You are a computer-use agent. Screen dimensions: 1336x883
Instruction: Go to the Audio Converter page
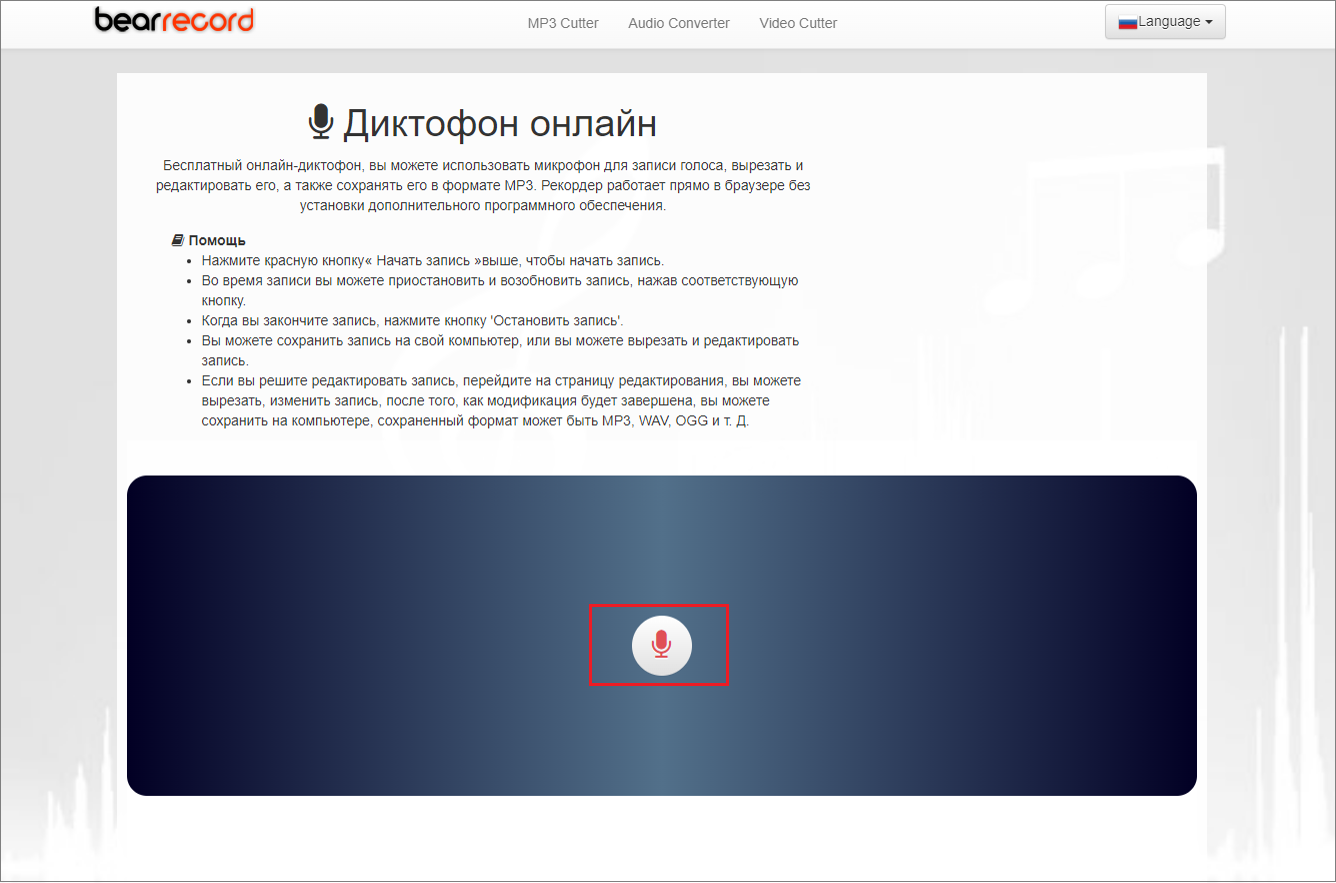point(679,23)
